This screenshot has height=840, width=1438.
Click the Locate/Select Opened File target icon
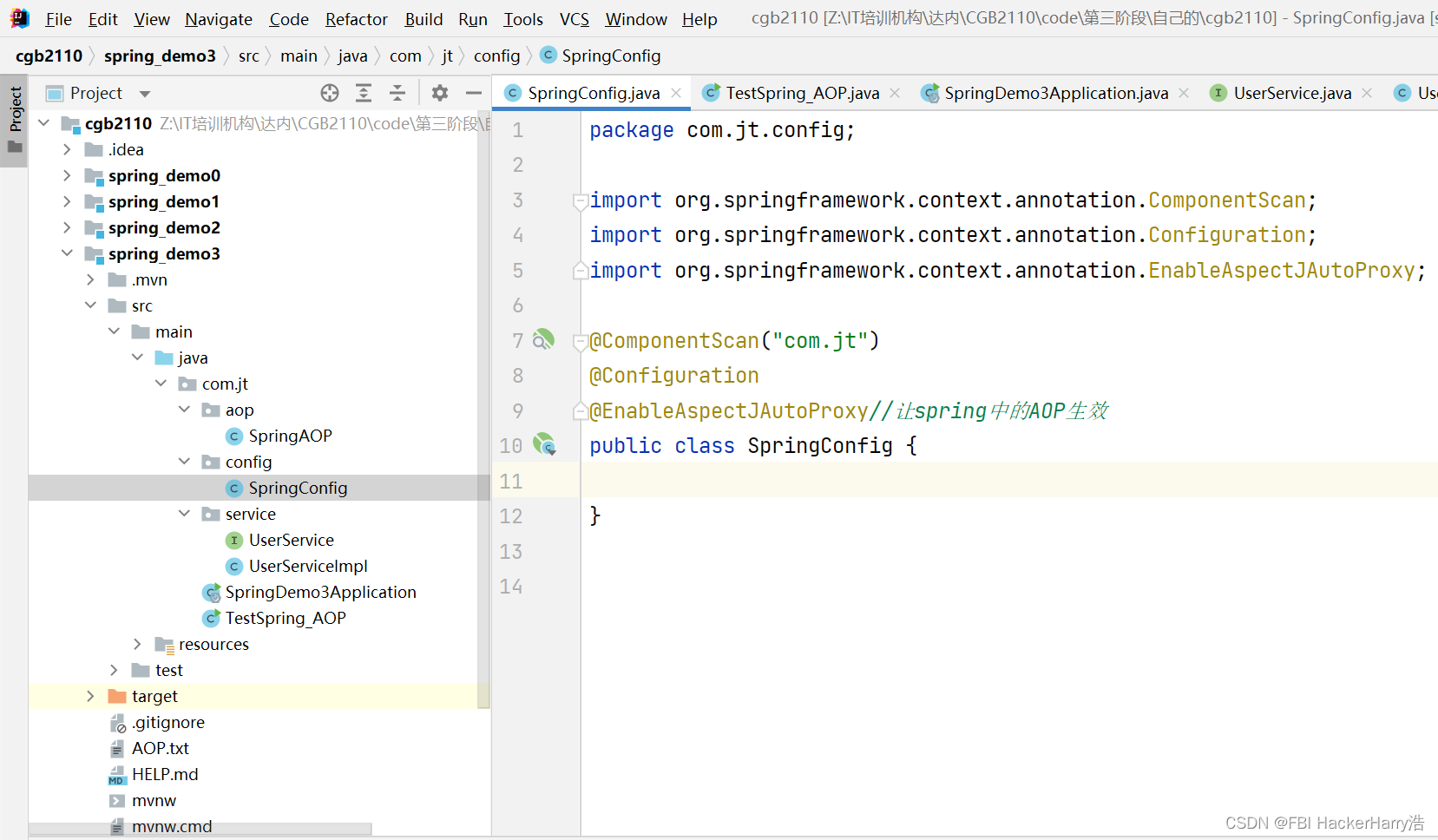330,93
